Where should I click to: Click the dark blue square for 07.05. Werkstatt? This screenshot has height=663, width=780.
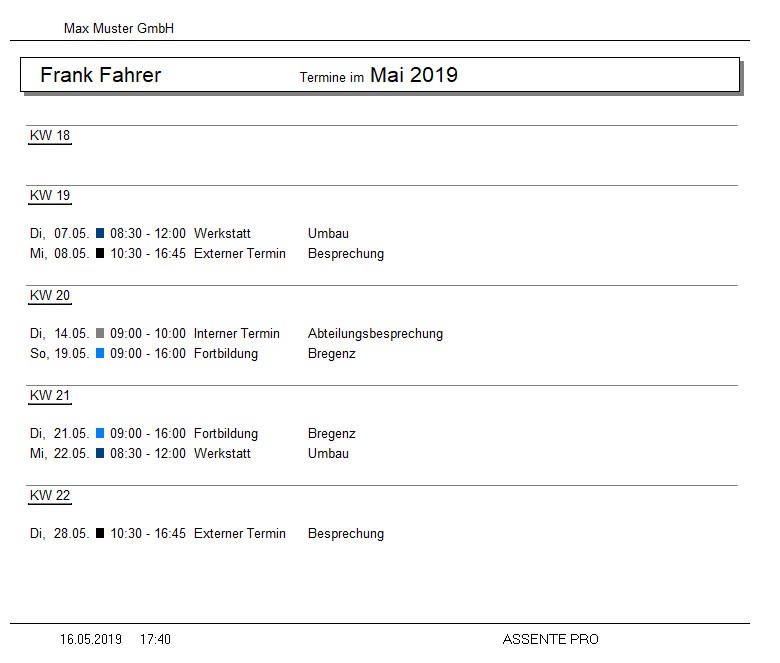(100, 233)
